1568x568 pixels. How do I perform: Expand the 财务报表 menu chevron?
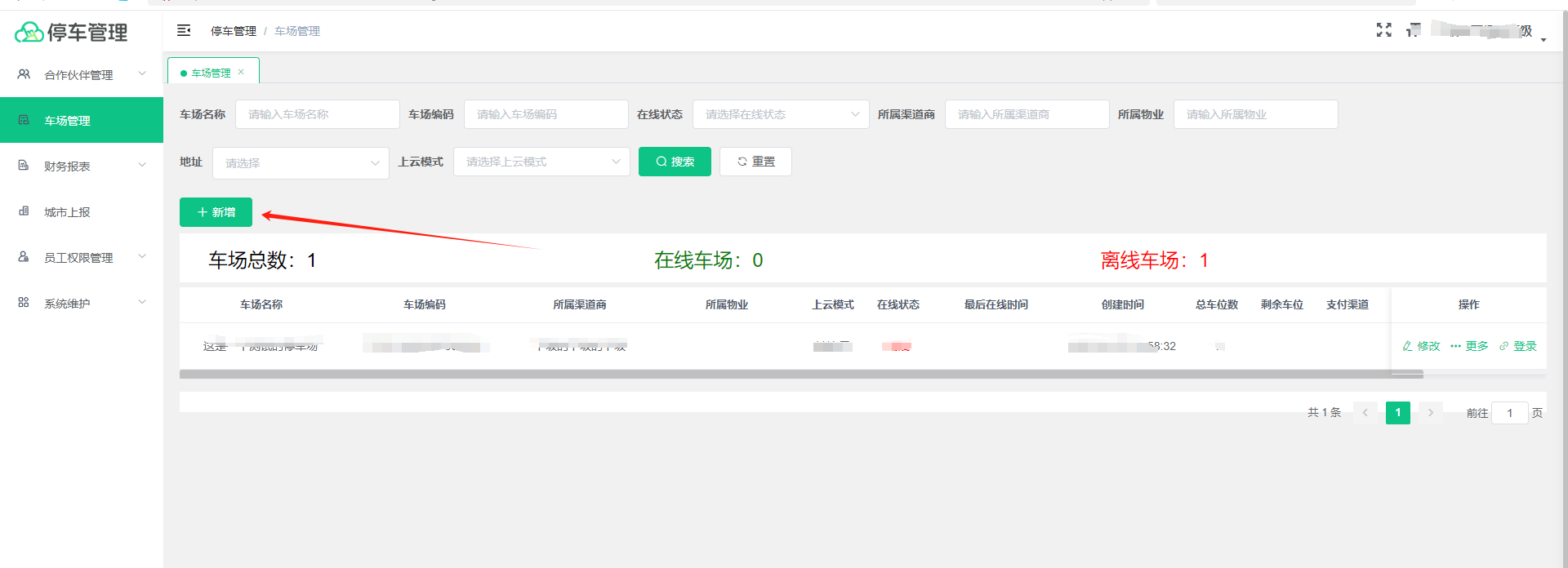142,165
